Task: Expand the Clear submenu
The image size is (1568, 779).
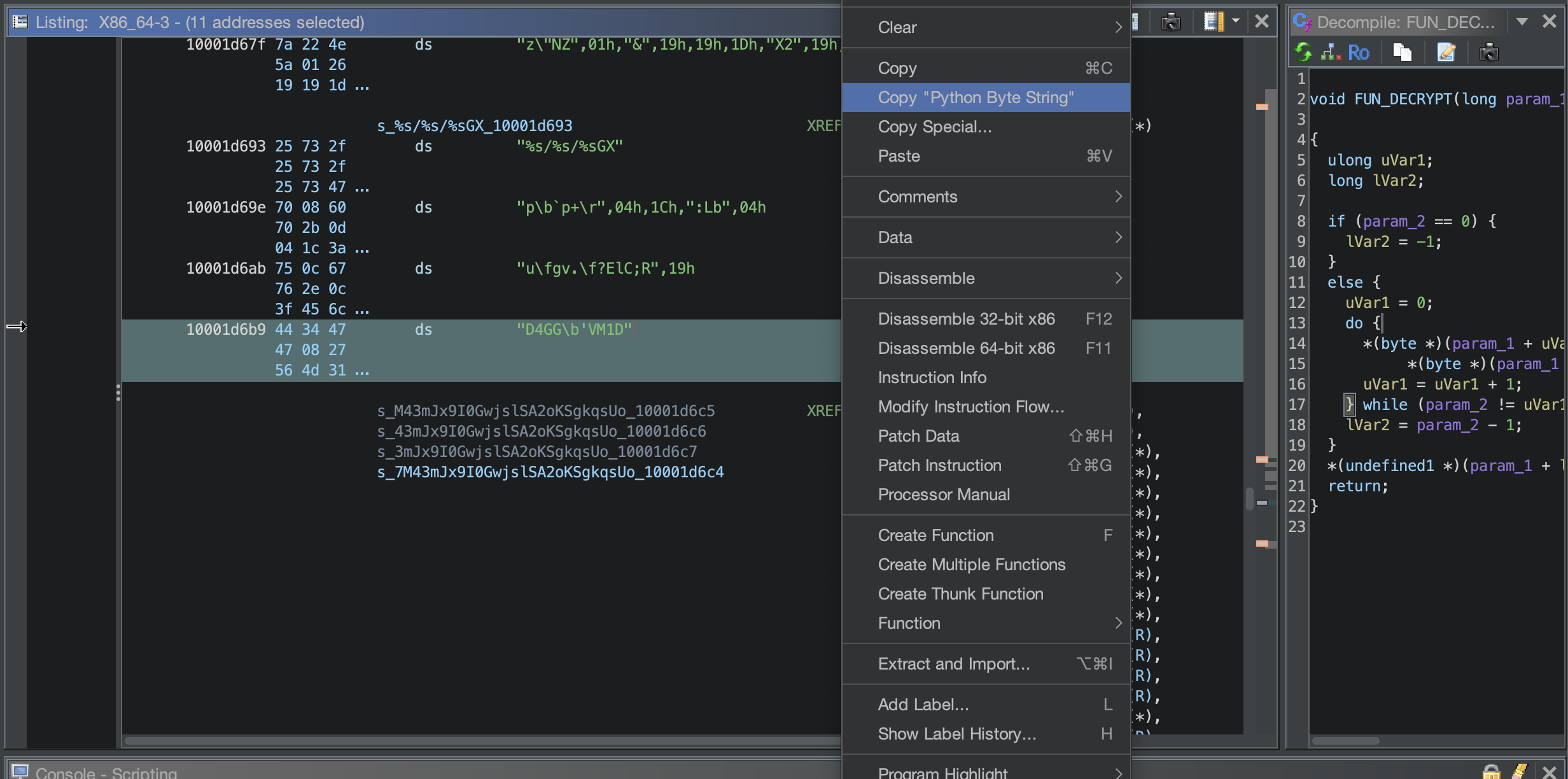Action: (x=986, y=27)
